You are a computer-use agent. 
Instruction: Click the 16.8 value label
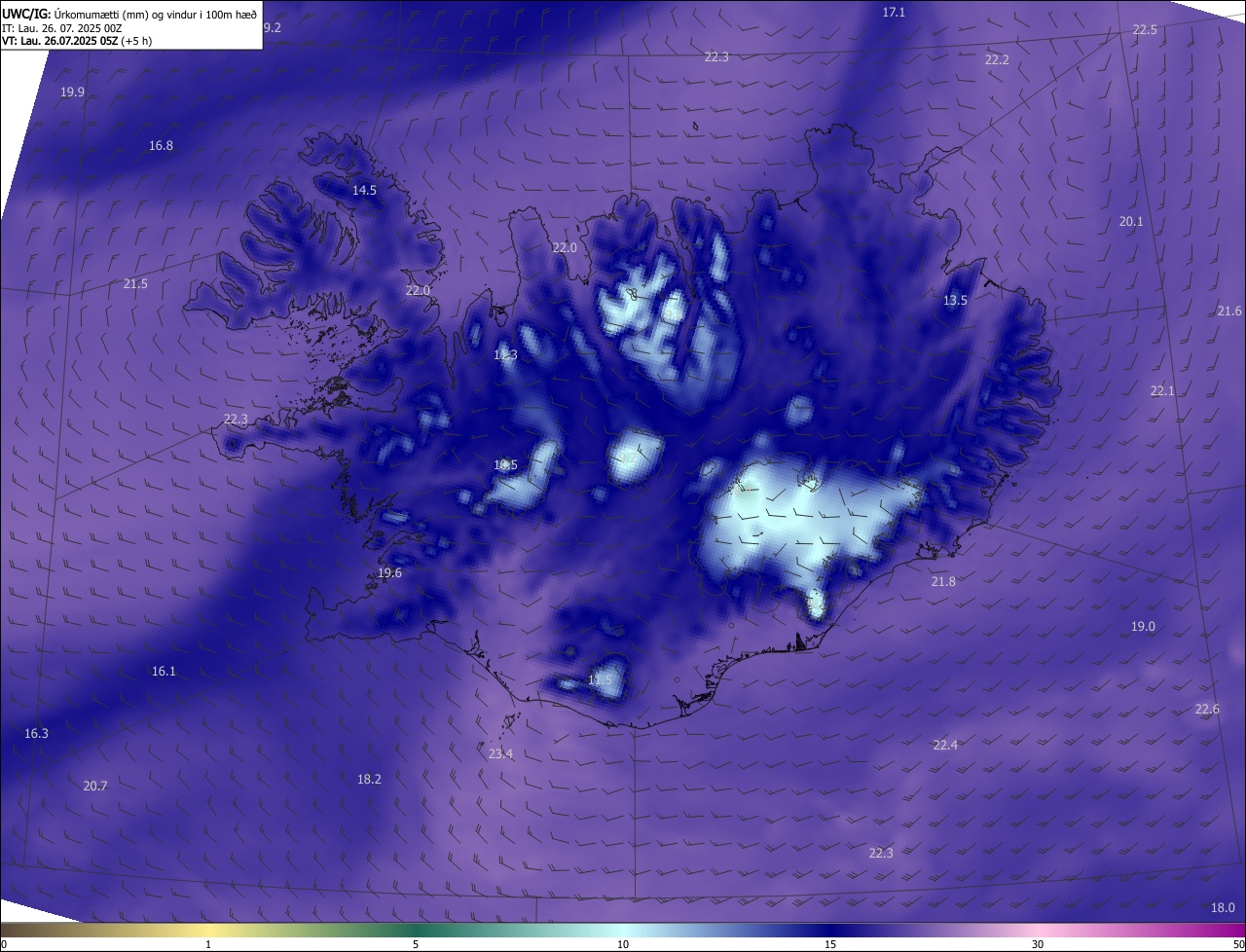pyautogui.click(x=161, y=146)
